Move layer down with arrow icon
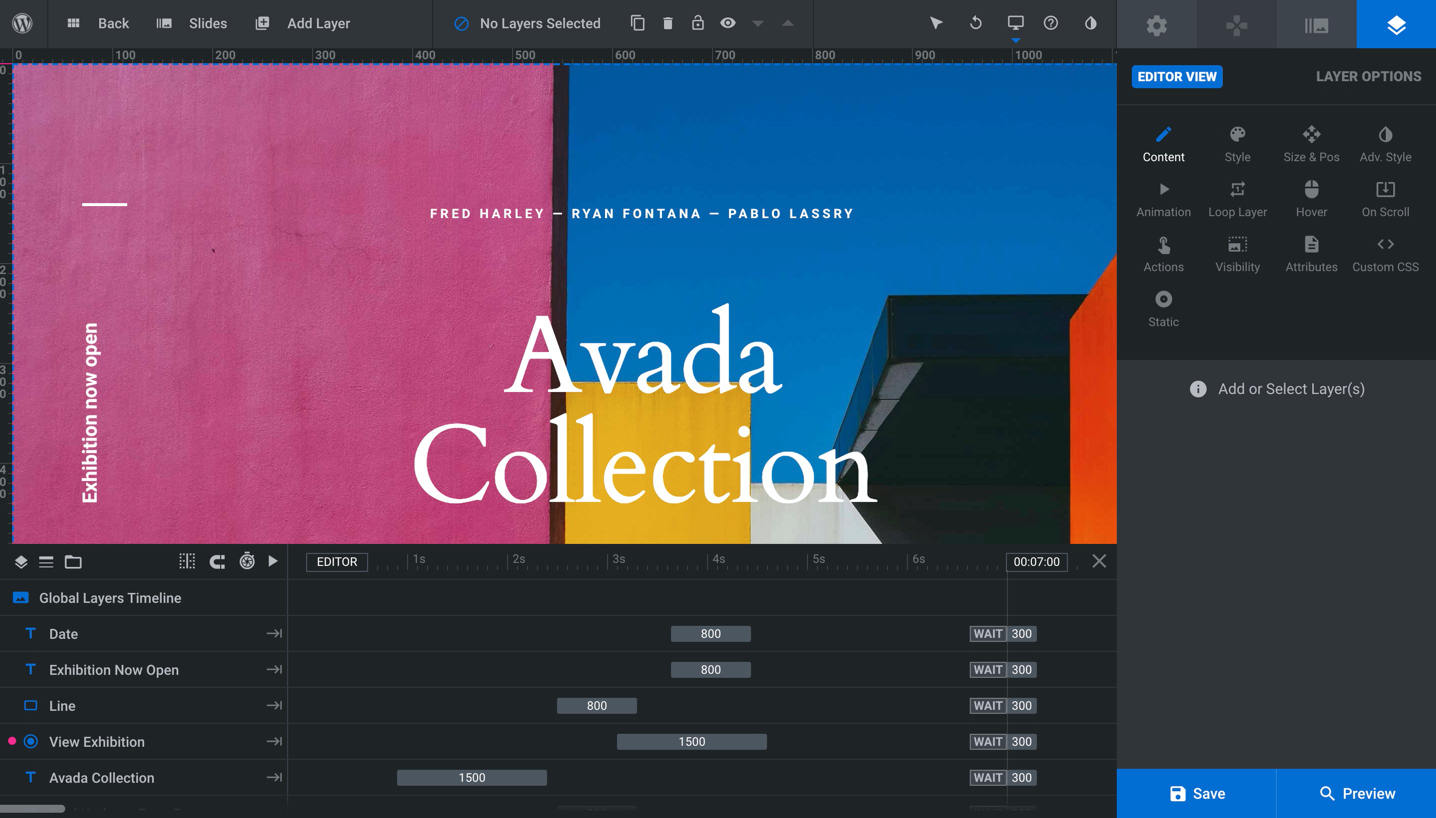Viewport: 1436px width, 818px height. (x=758, y=23)
